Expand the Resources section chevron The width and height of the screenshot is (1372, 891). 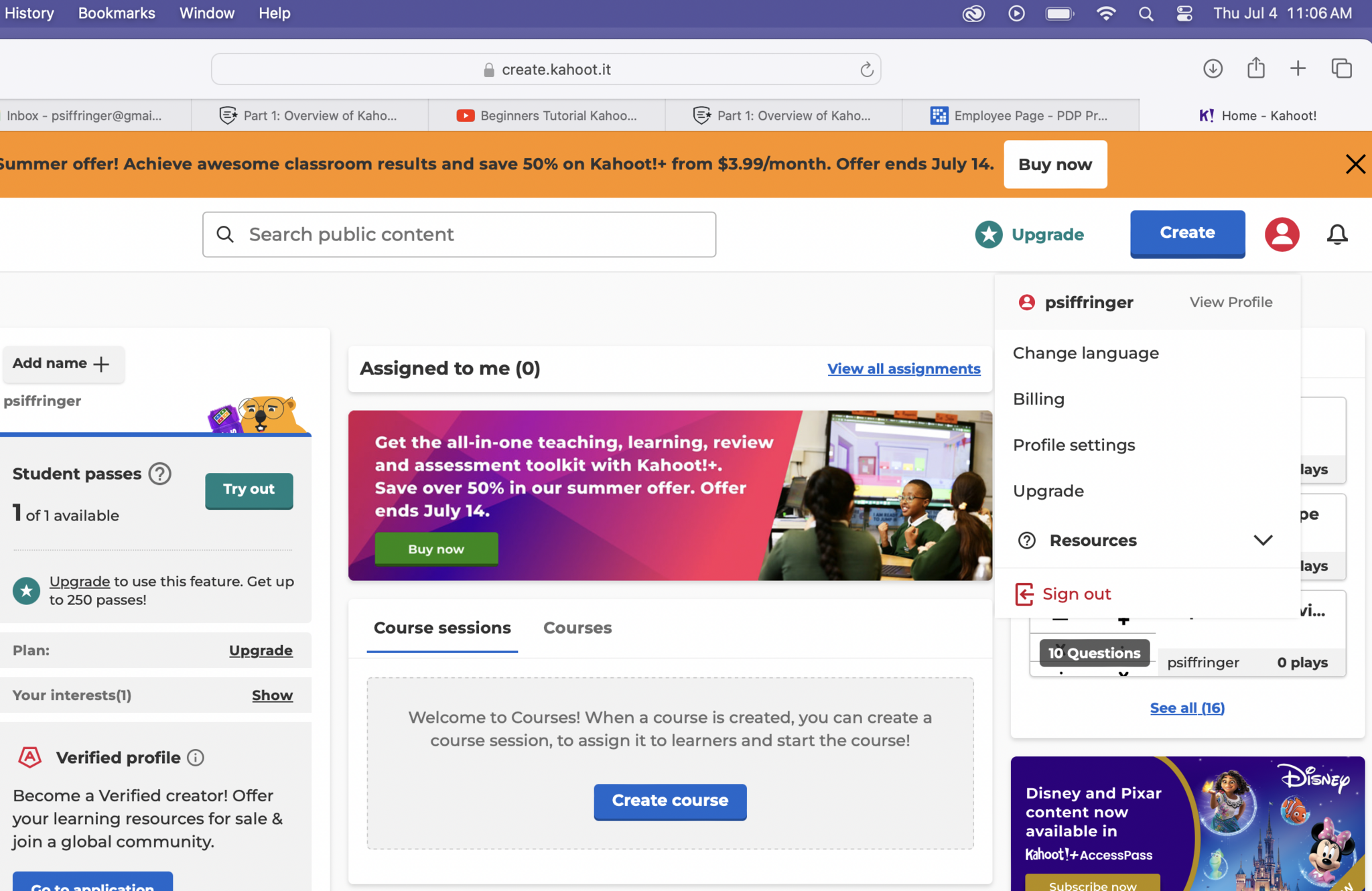pyautogui.click(x=1263, y=540)
